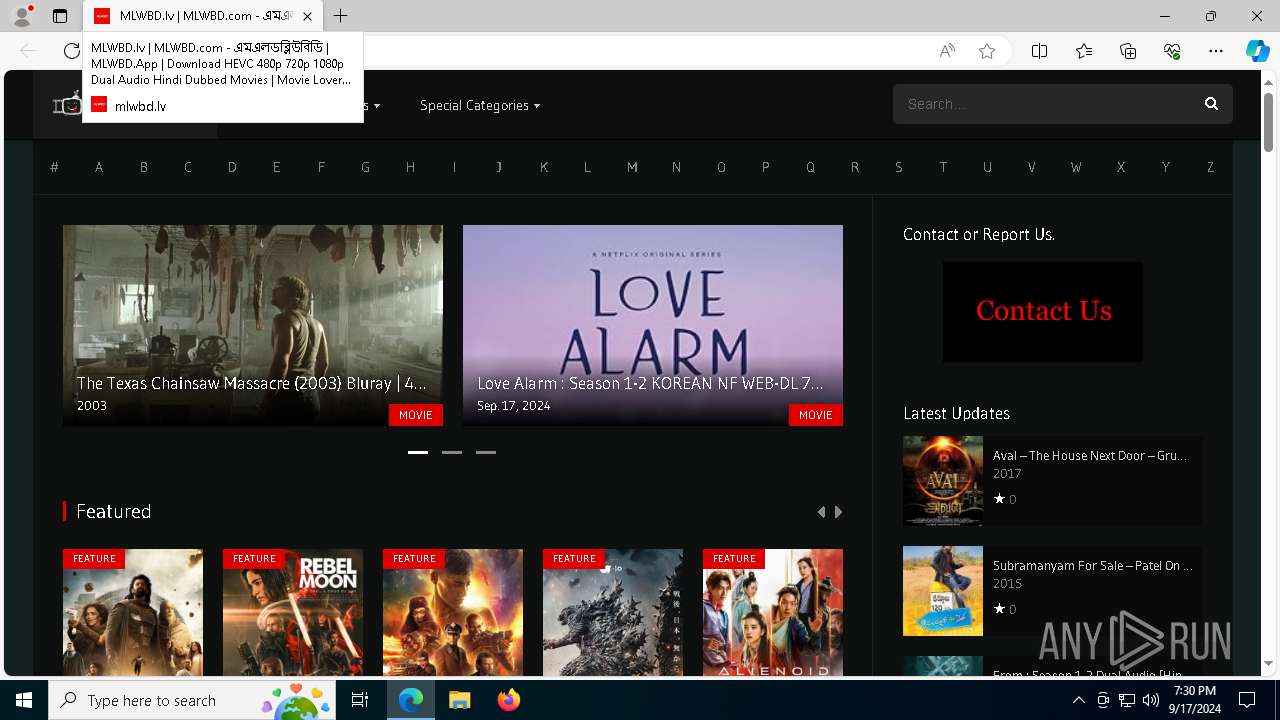The height and width of the screenshot is (720, 1280).
Task: Refresh the current page
Action: coord(72,51)
